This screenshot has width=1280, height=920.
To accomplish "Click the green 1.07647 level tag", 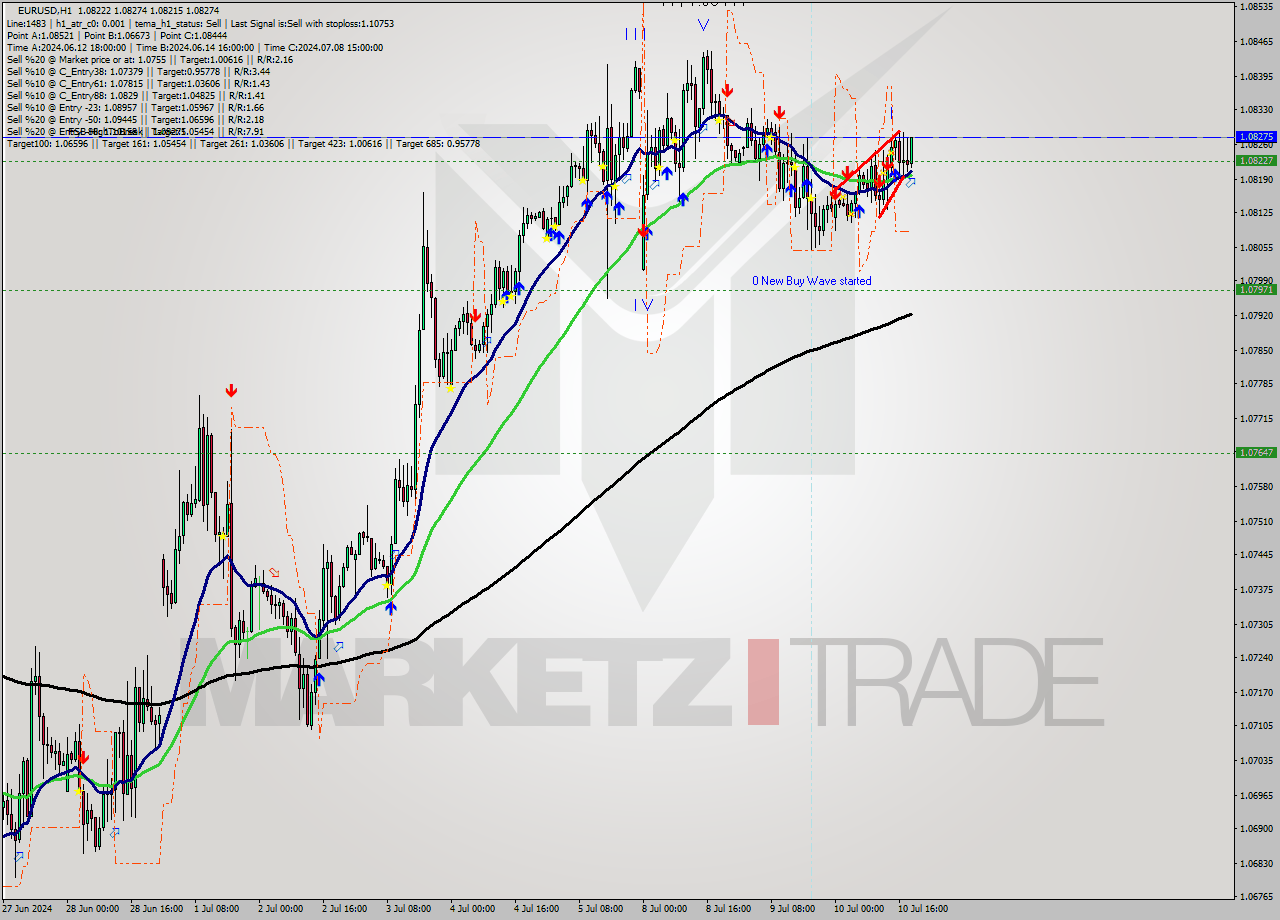I will coord(1255,452).
